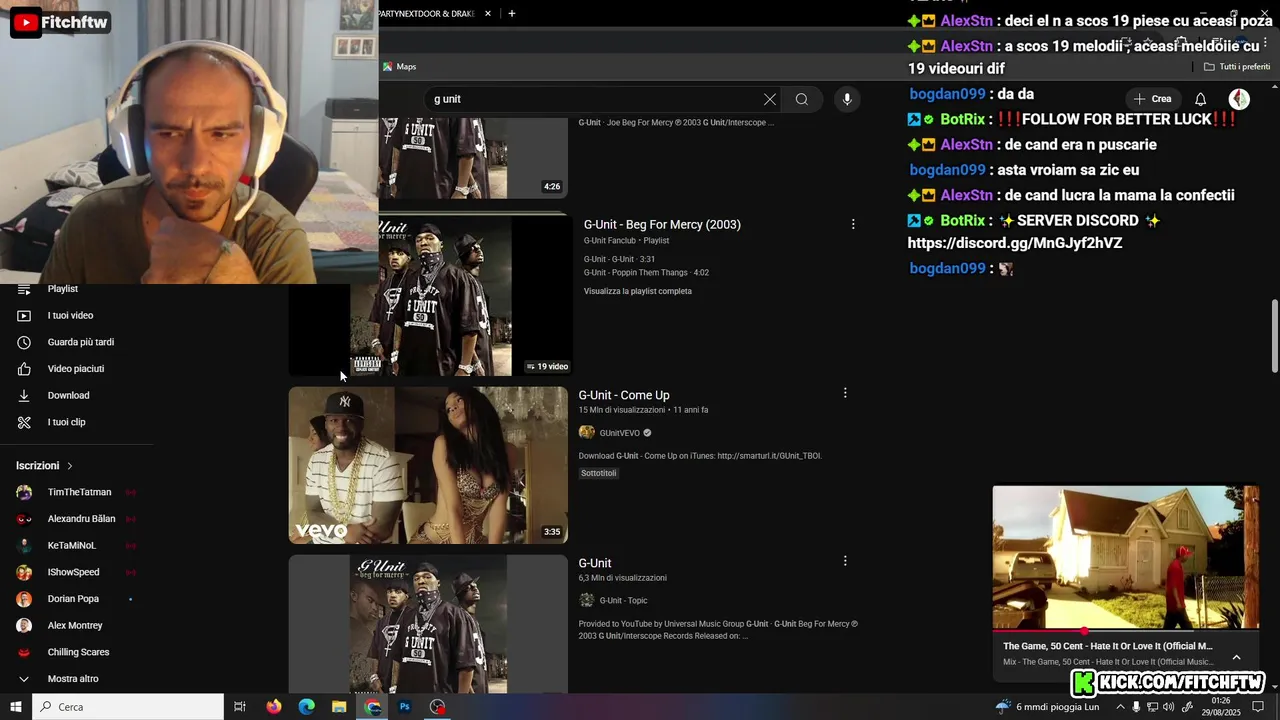Click the Sottotitoli badge on Come Up
1280x720 pixels.
pos(598,473)
